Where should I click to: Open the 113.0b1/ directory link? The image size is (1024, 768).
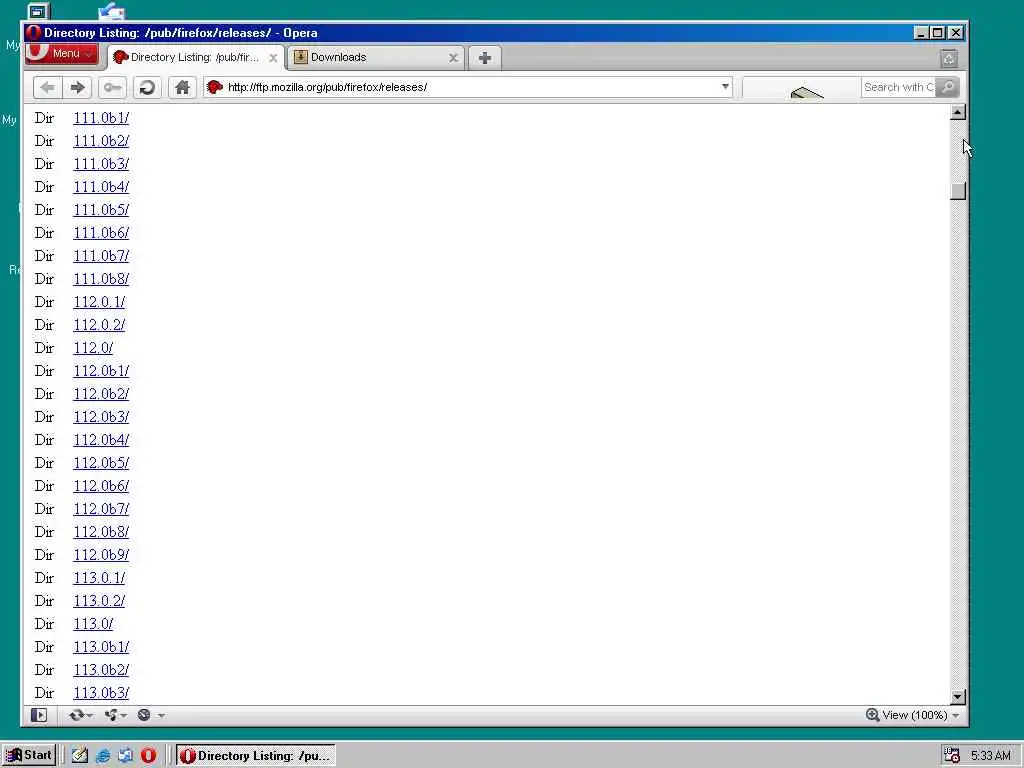(101, 647)
